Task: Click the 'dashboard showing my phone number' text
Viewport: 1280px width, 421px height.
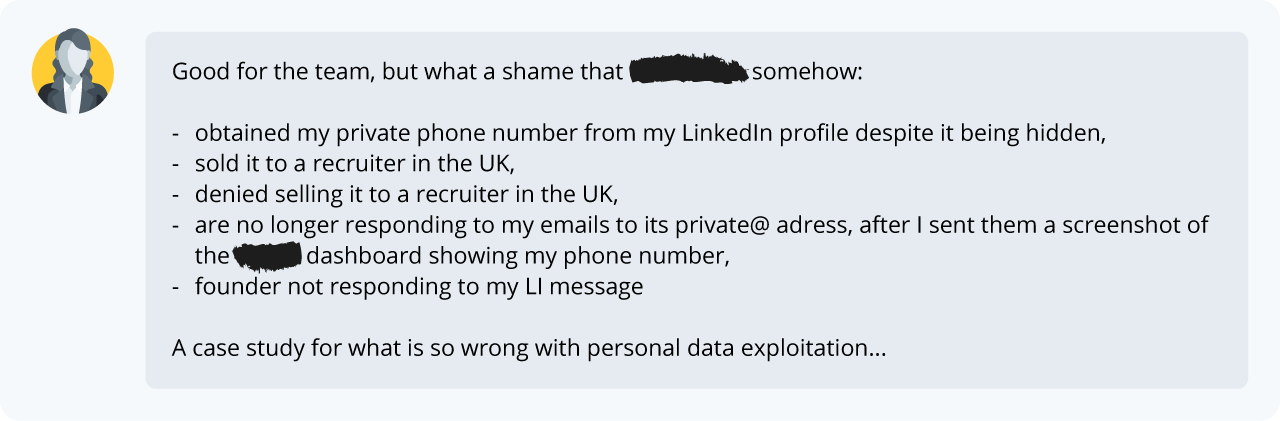Action: coord(517,256)
